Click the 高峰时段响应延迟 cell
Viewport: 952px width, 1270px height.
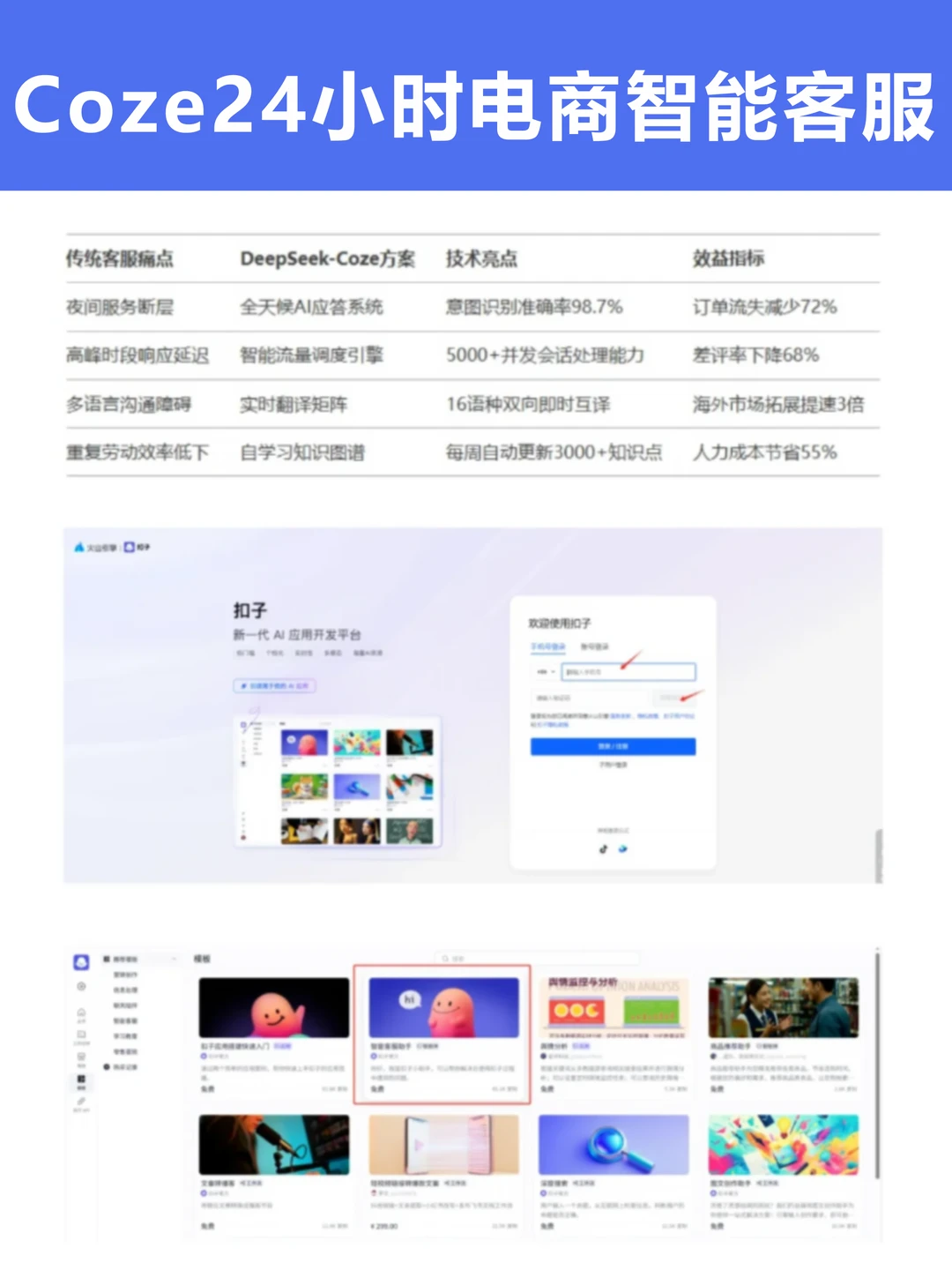138,355
